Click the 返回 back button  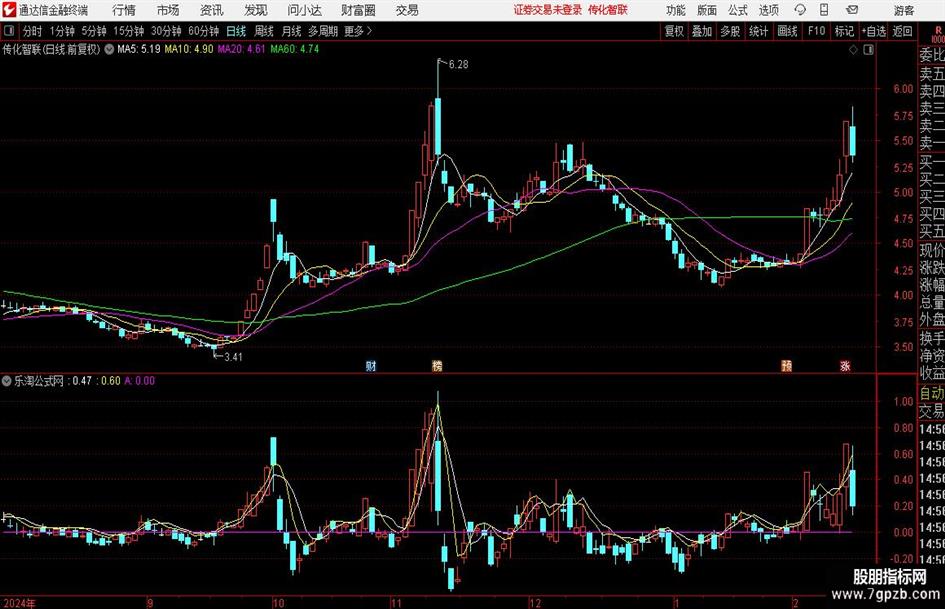coord(902,31)
